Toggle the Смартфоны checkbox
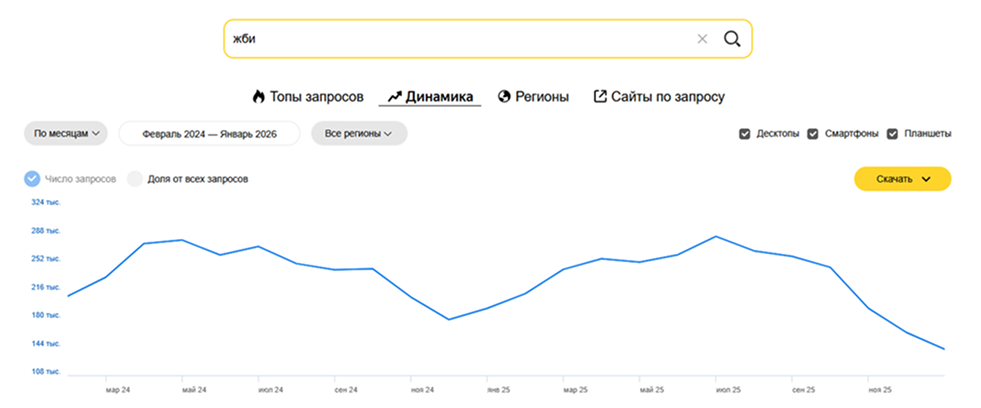981x408 pixels. (813, 134)
